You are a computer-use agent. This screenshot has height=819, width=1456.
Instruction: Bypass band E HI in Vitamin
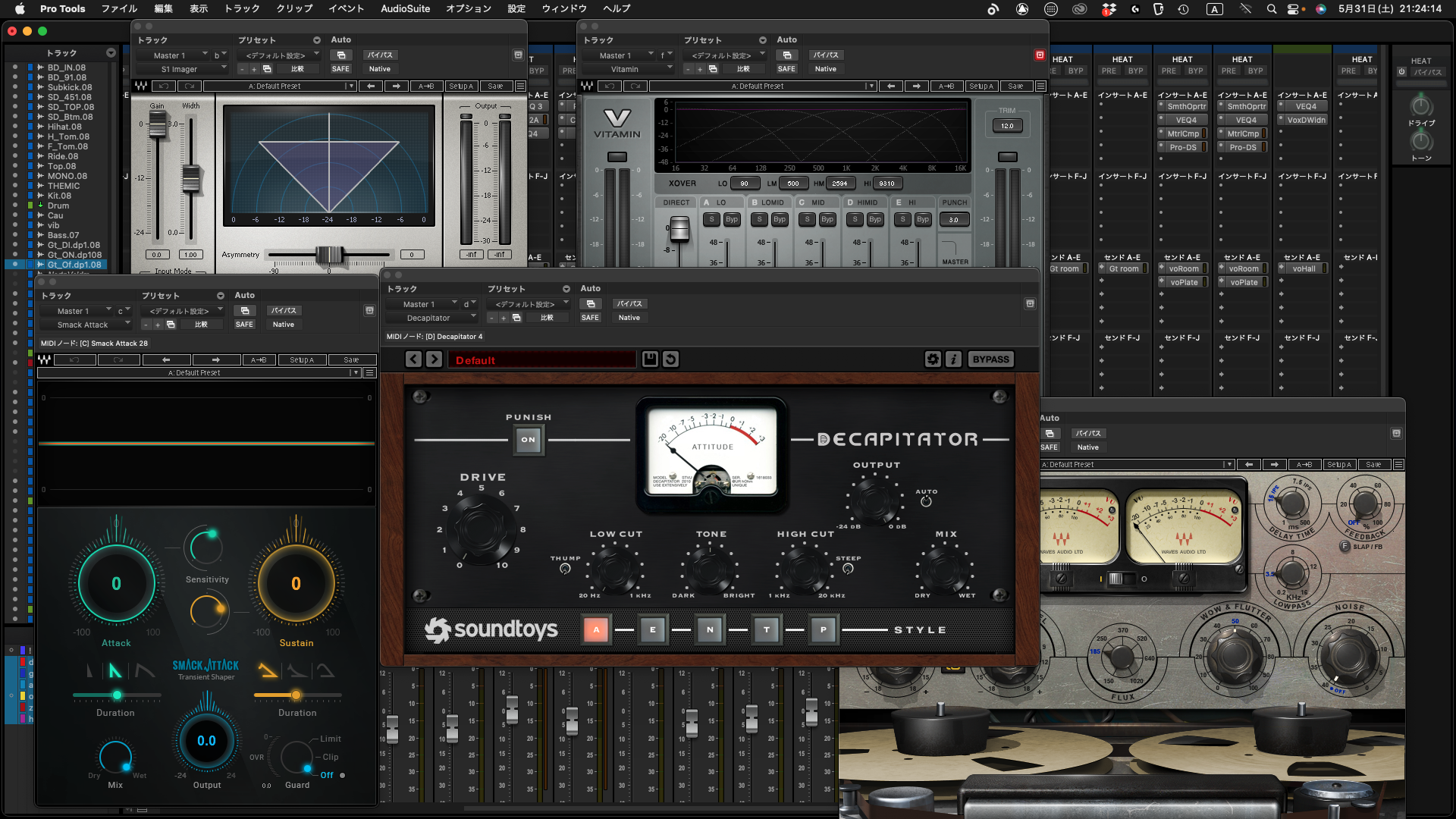923,219
